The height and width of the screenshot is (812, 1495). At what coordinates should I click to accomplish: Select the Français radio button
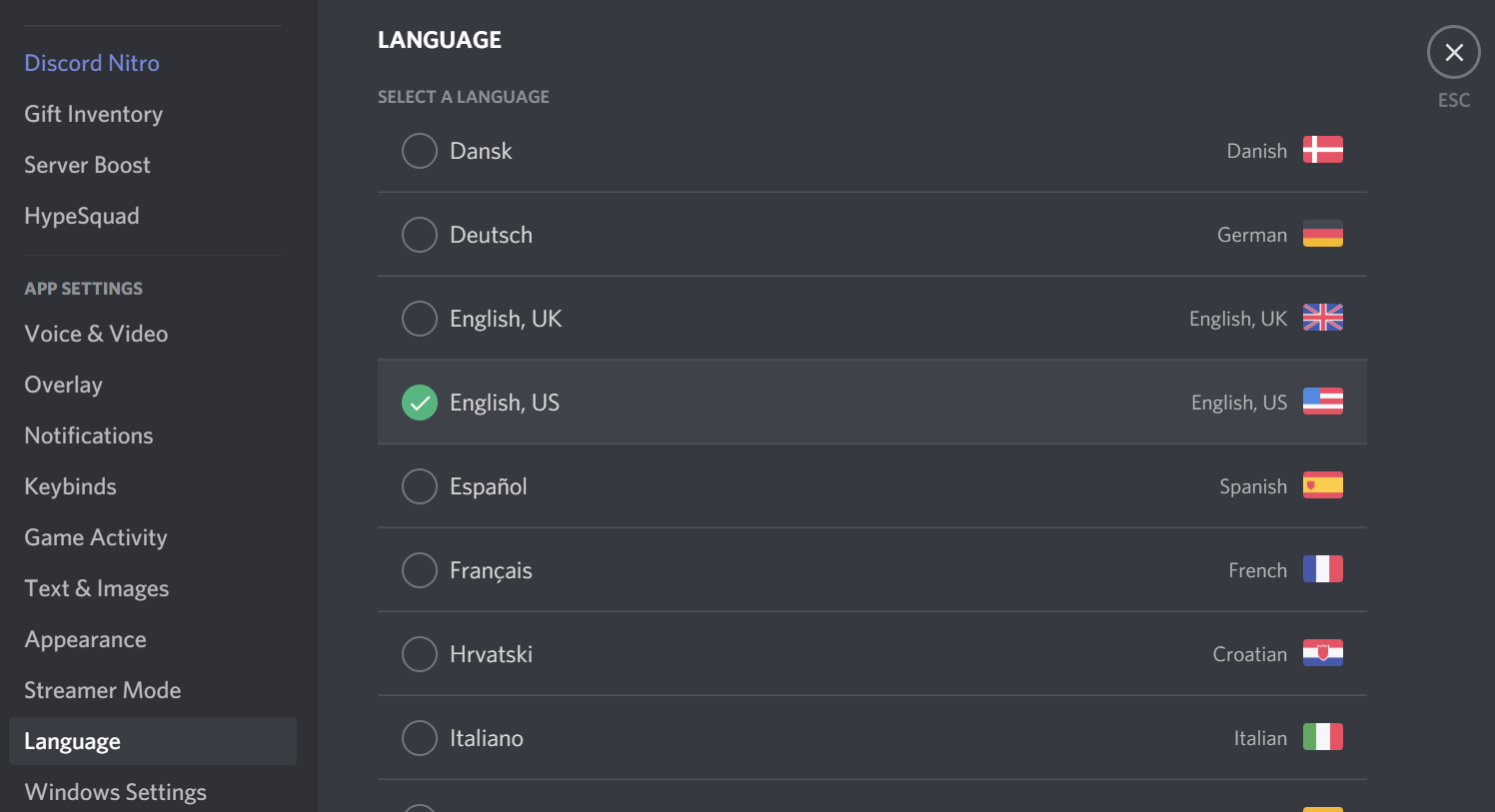[x=420, y=570]
